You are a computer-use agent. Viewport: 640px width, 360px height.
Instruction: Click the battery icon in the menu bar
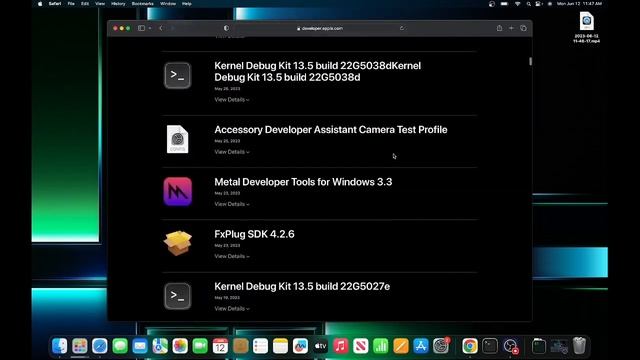coord(504,4)
